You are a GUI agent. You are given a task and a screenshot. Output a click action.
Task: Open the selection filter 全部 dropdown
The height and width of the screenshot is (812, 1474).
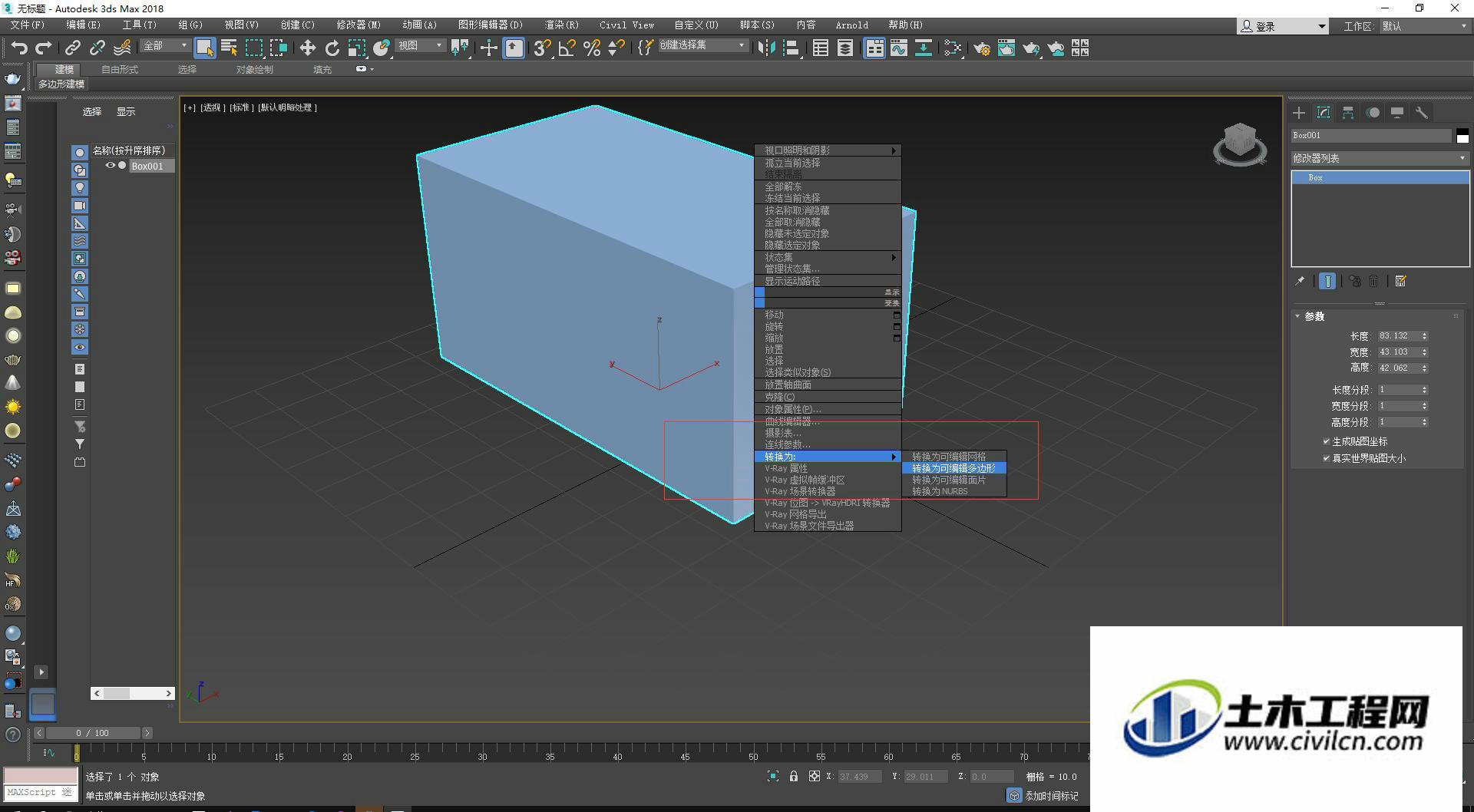(x=165, y=46)
